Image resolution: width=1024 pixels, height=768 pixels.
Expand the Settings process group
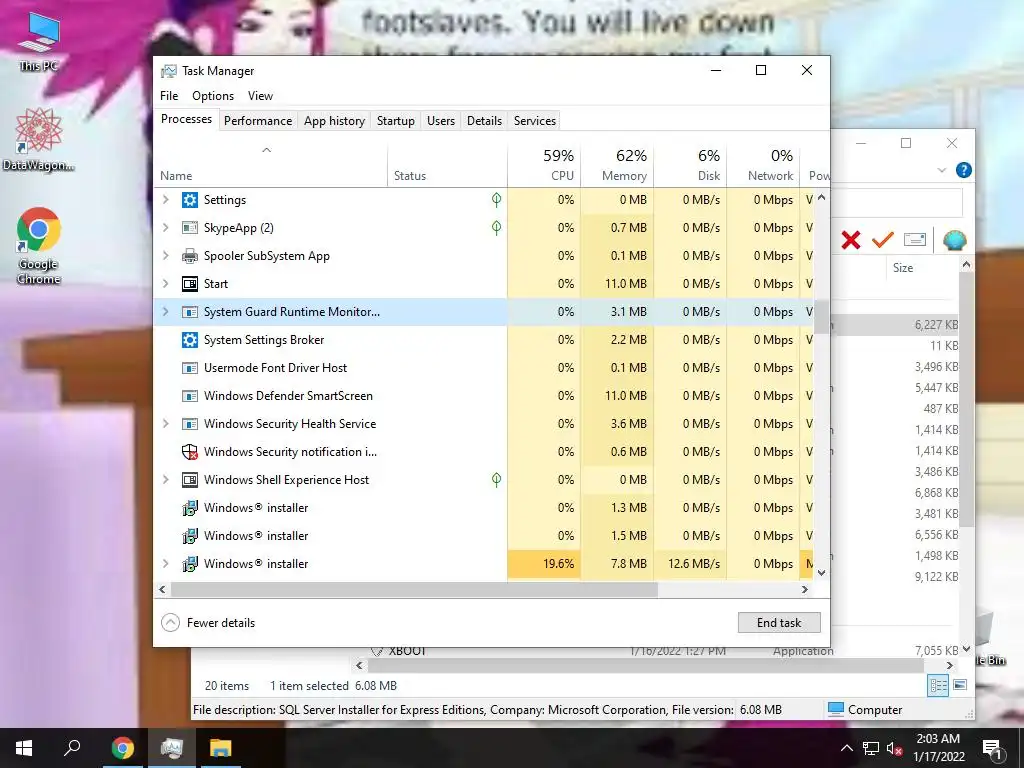click(x=166, y=200)
